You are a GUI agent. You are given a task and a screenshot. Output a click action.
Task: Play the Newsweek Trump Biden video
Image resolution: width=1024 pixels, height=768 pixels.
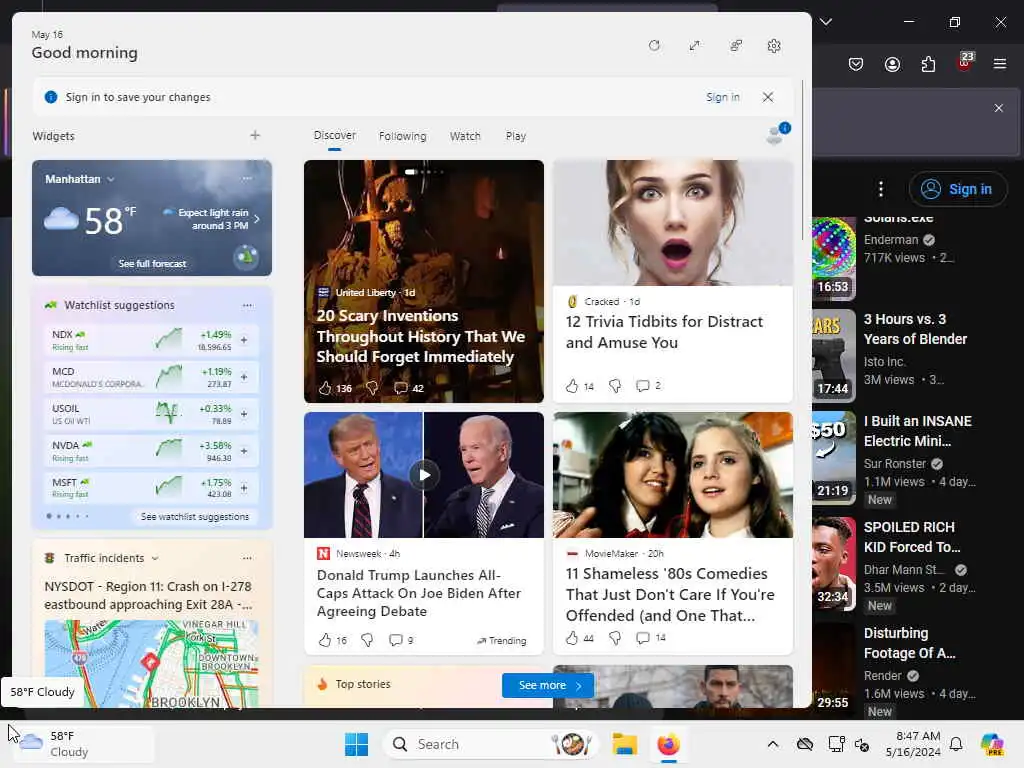[424, 475]
